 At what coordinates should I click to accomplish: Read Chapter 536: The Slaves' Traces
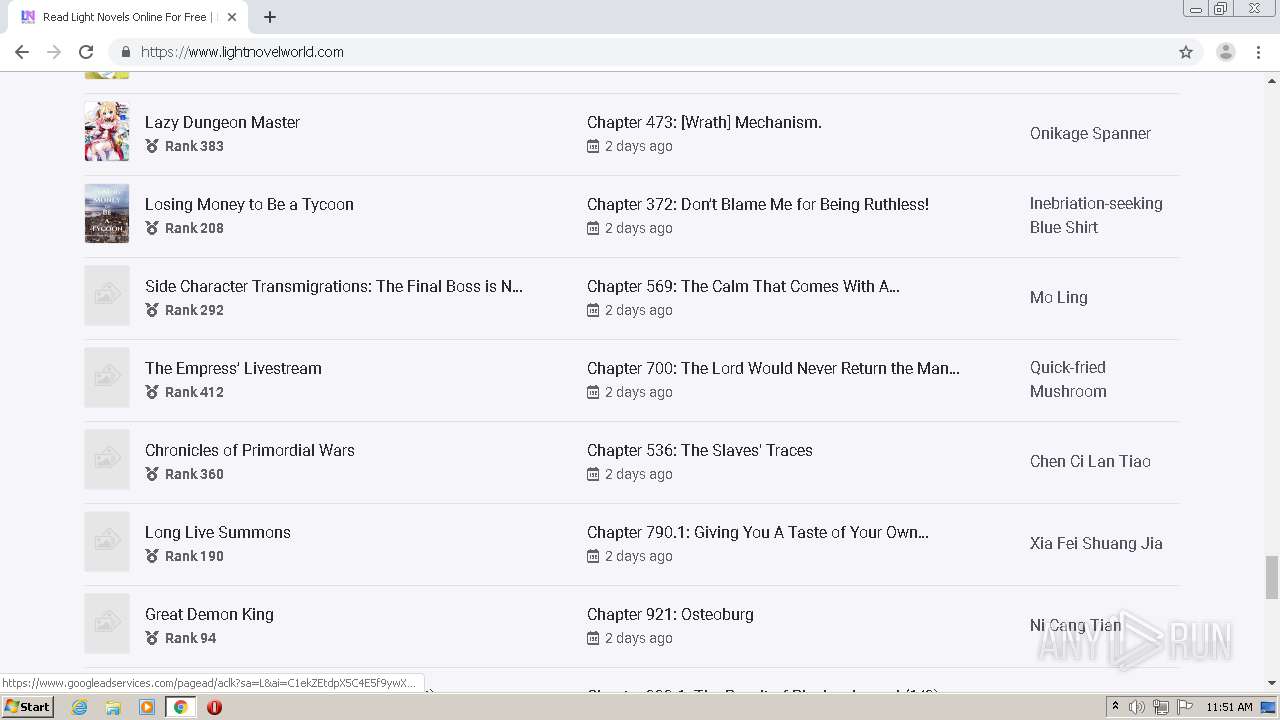[x=700, y=450]
